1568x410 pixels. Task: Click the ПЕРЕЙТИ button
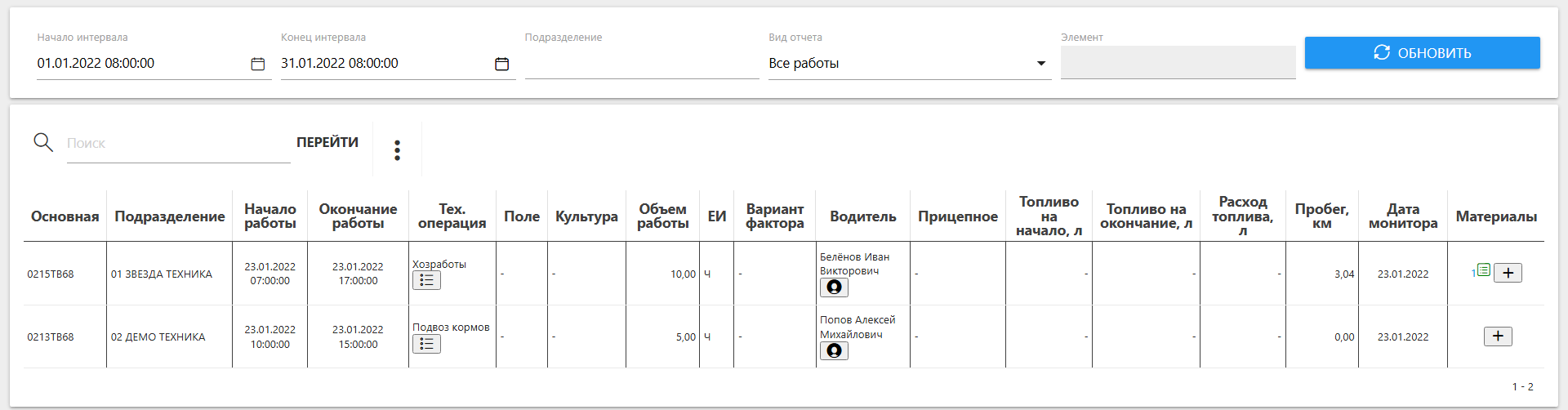coord(327,143)
